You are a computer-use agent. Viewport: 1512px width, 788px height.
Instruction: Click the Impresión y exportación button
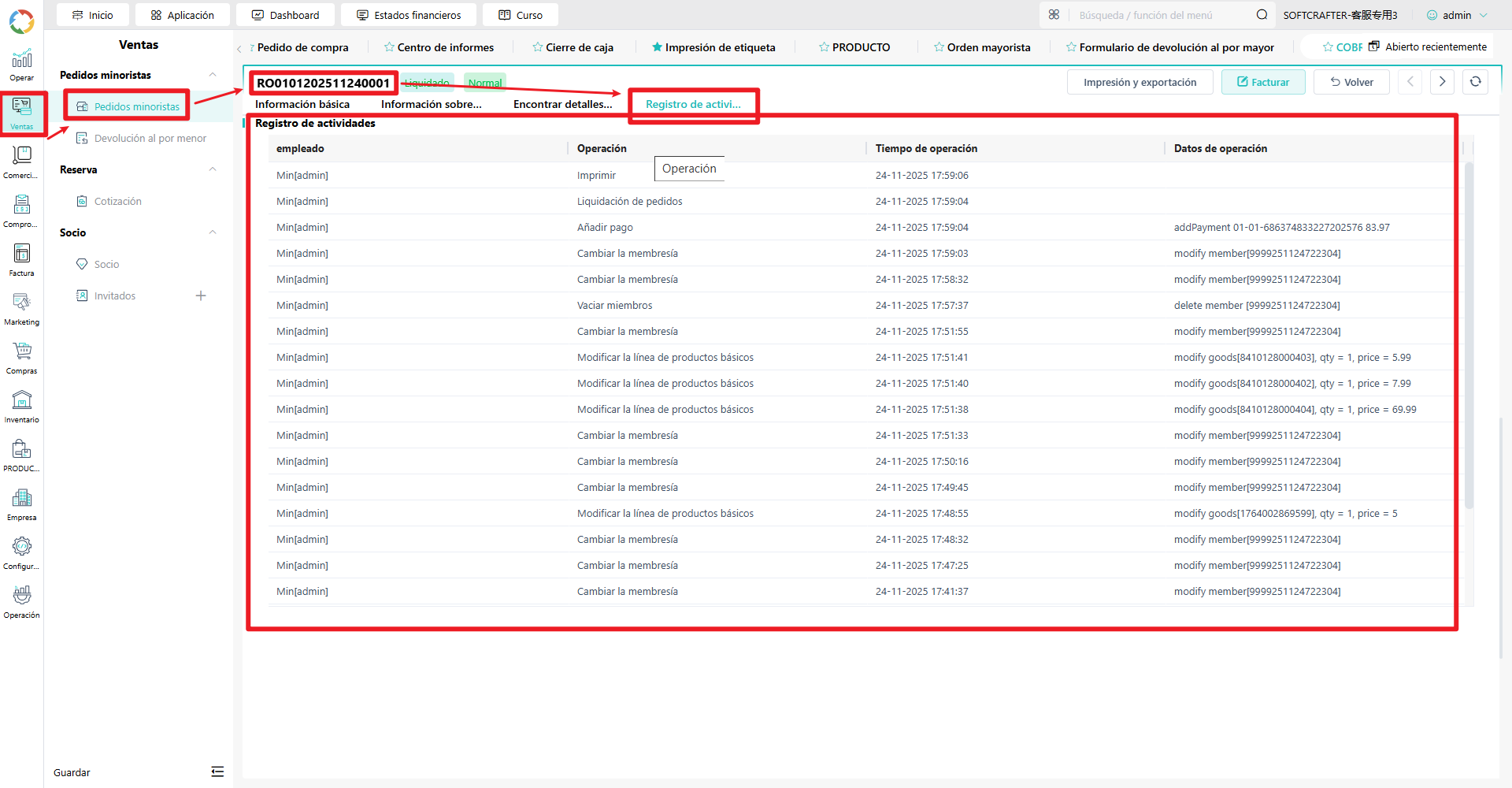click(1140, 82)
